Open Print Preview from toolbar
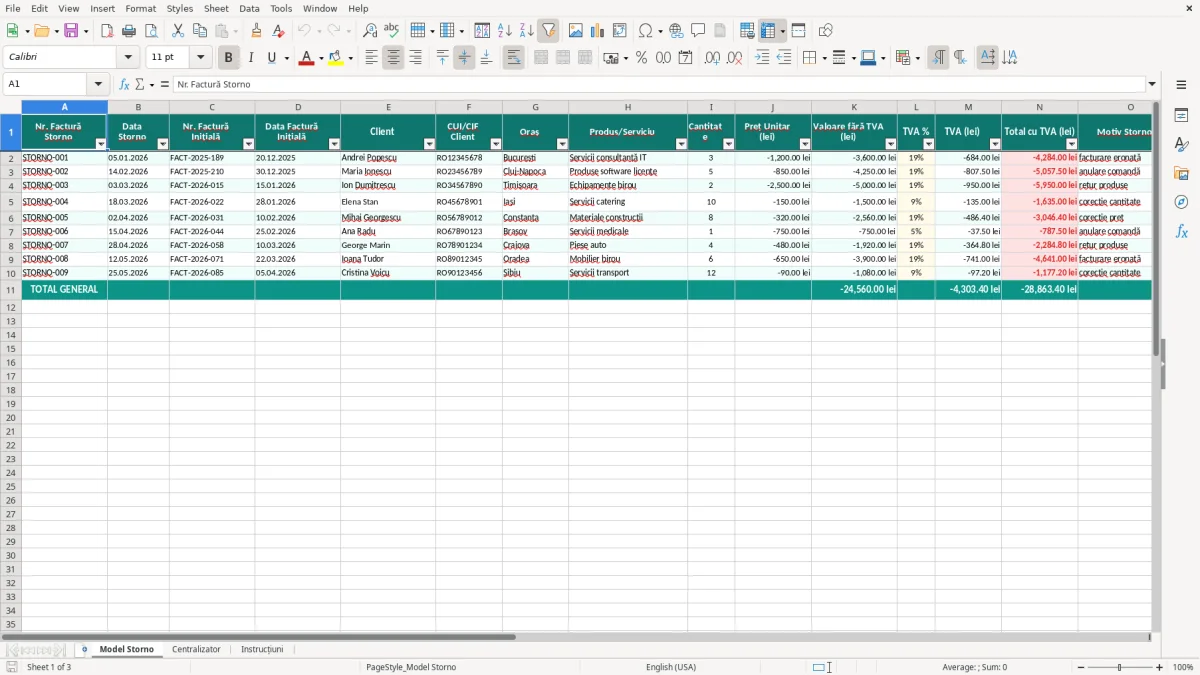The image size is (1200, 675). click(151, 31)
